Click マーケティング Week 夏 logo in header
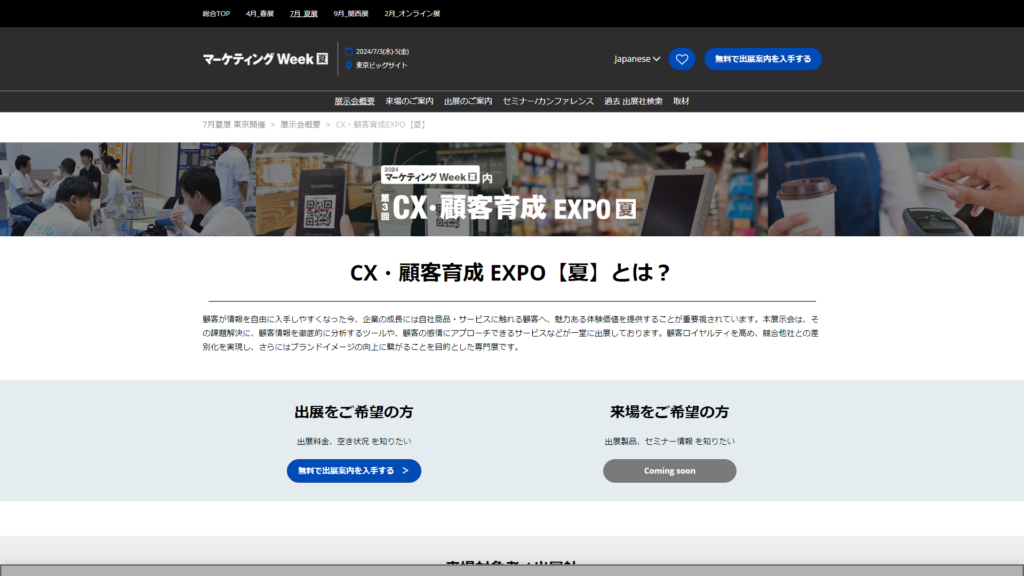This screenshot has width=1024, height=576. 265,59
